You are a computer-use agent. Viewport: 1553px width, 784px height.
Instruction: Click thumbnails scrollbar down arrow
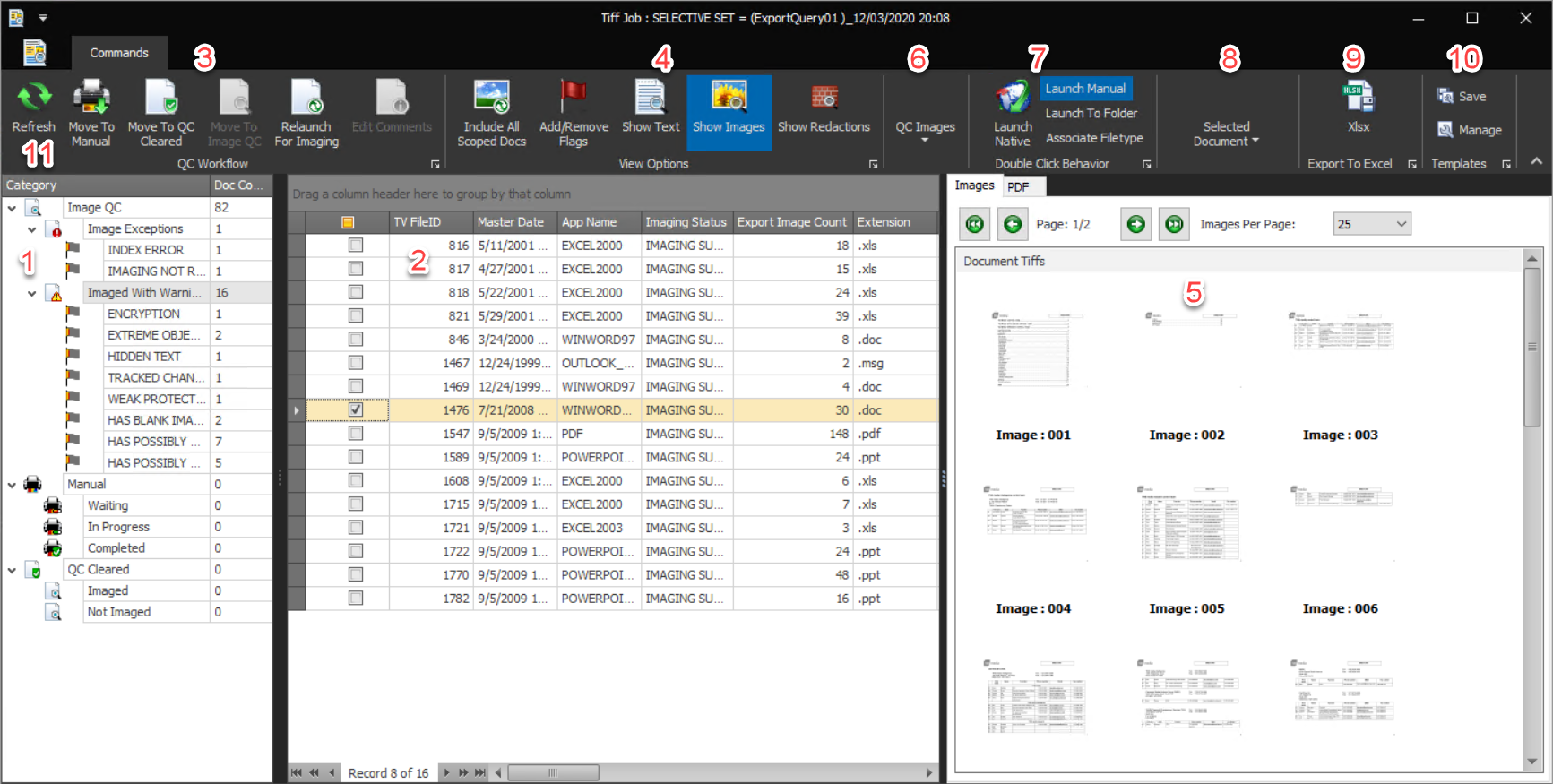tap(1532, 762)
